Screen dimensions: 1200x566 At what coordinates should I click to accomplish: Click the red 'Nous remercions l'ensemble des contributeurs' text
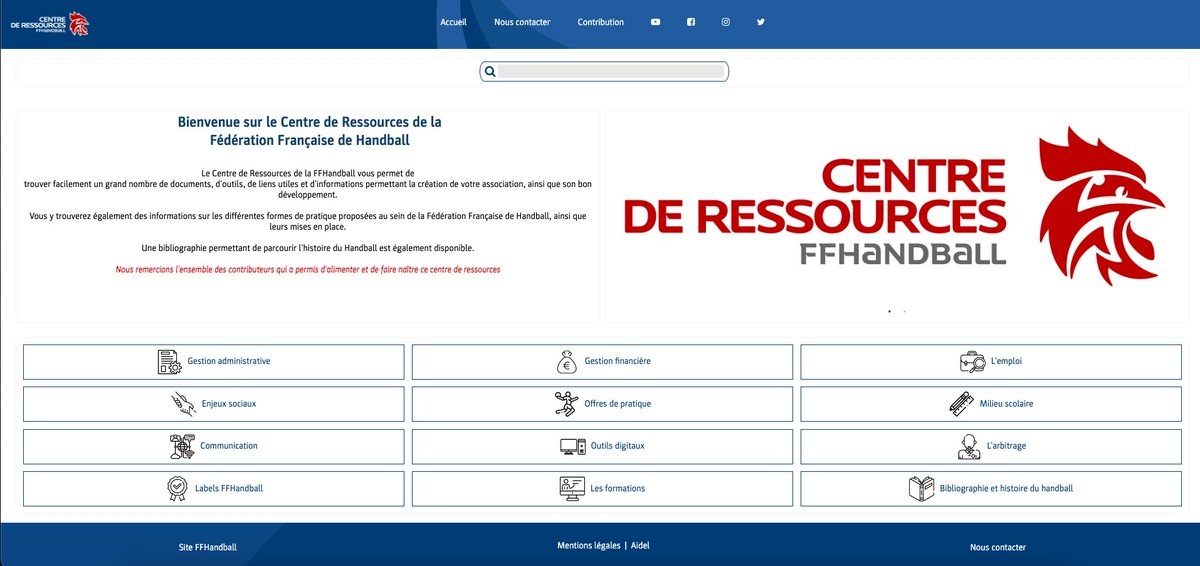point(308,270)
